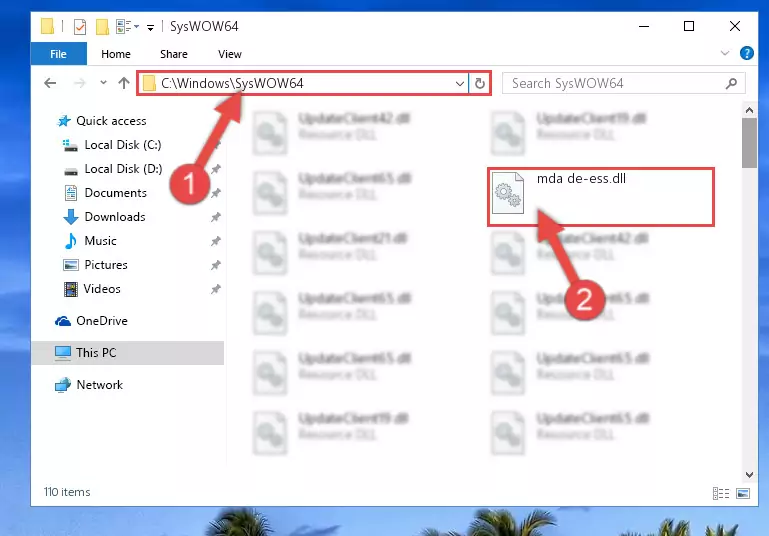Viewport: 769px width, 536px height.
Task: Open Videos in the sidebar
Action: pyautogui.click(x=102, y=289)
